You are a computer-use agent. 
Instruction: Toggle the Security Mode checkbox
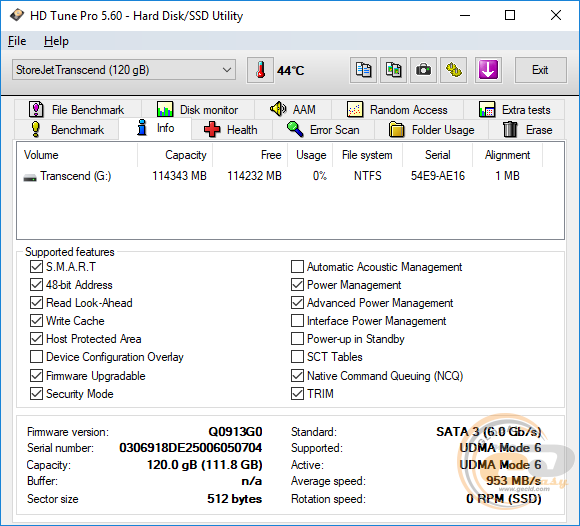pyautogui.click(x=36, y=394)
